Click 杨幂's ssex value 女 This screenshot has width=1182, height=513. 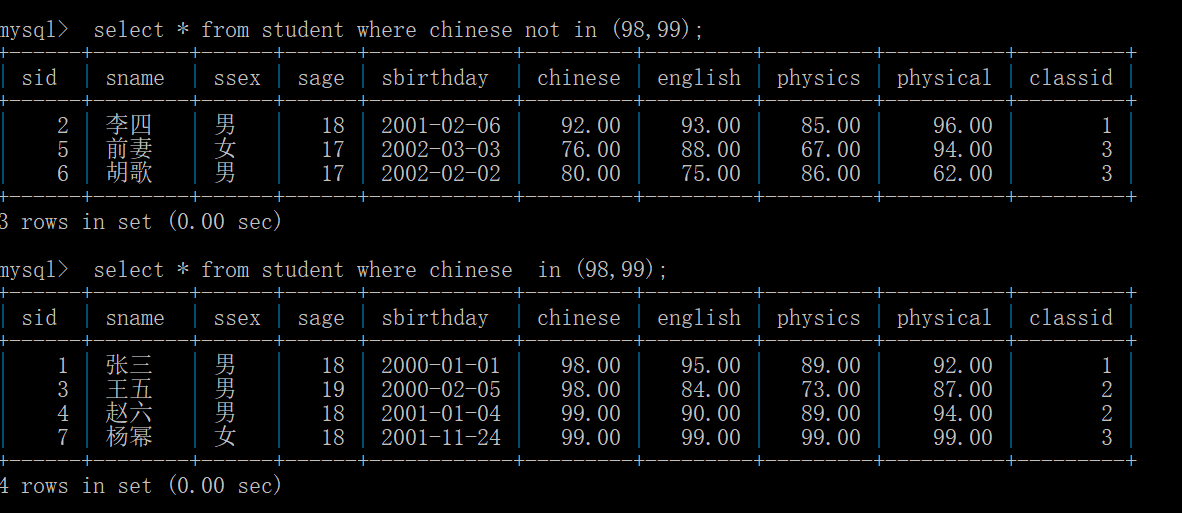(225, 437)
